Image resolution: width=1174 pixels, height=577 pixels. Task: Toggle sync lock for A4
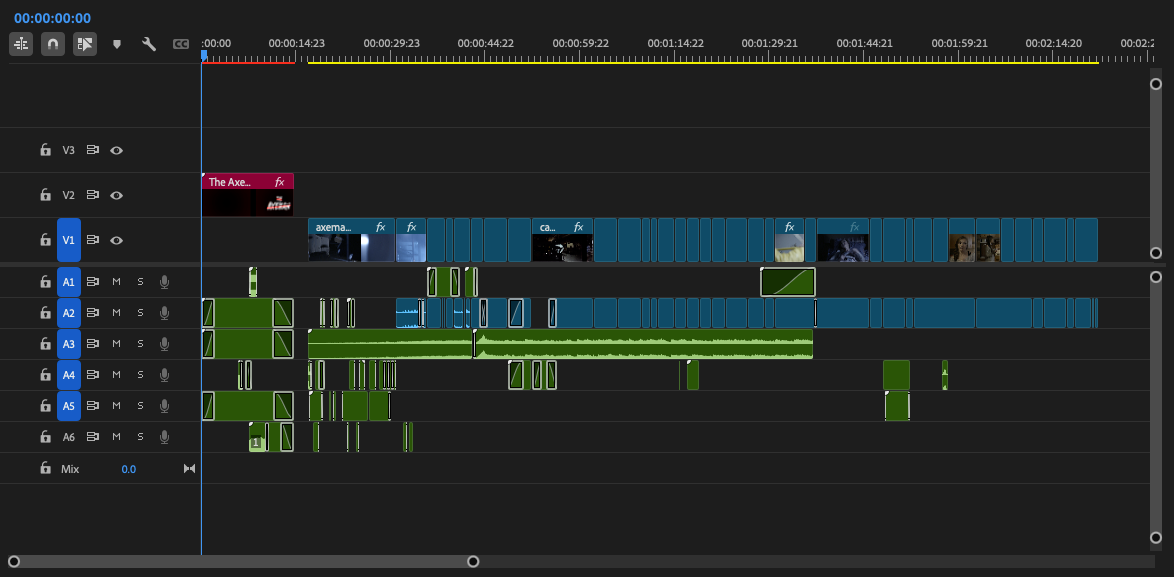(x=93, y=375)
